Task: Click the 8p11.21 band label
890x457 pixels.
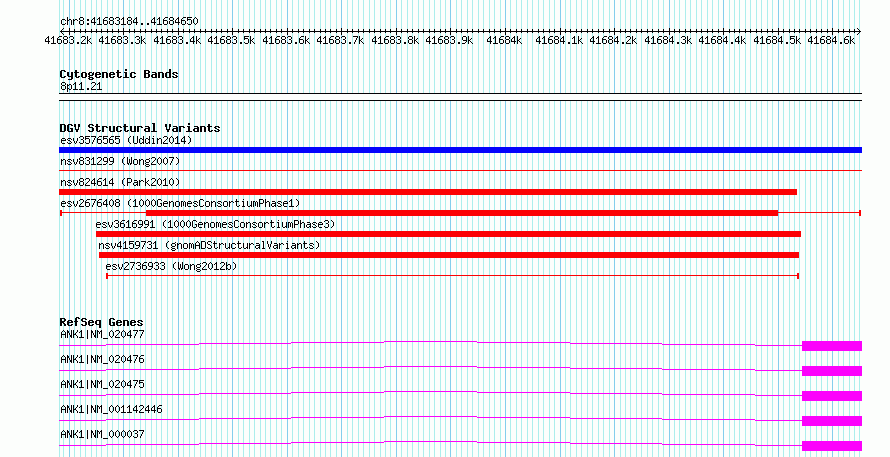Action: point(81,87)
